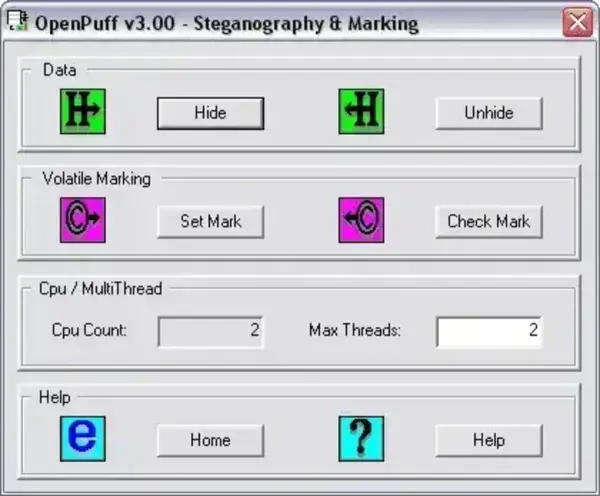The width and height of the screenshot is (600, 496).
Task: Click the magenta Set Mark copyright icon
Action: coord(83,220)
